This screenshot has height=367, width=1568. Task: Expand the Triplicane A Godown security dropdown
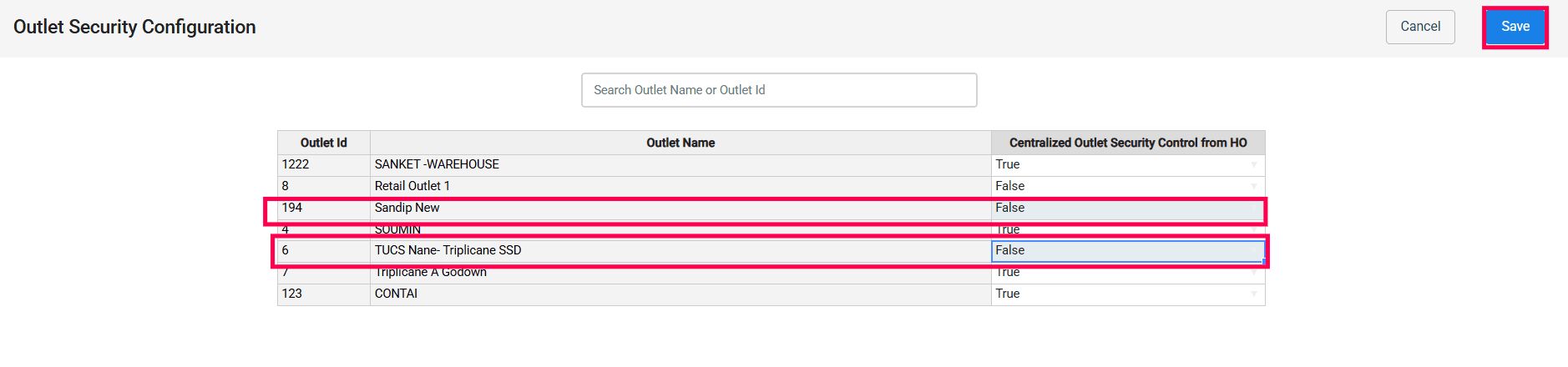click(x=1127, y=273)
